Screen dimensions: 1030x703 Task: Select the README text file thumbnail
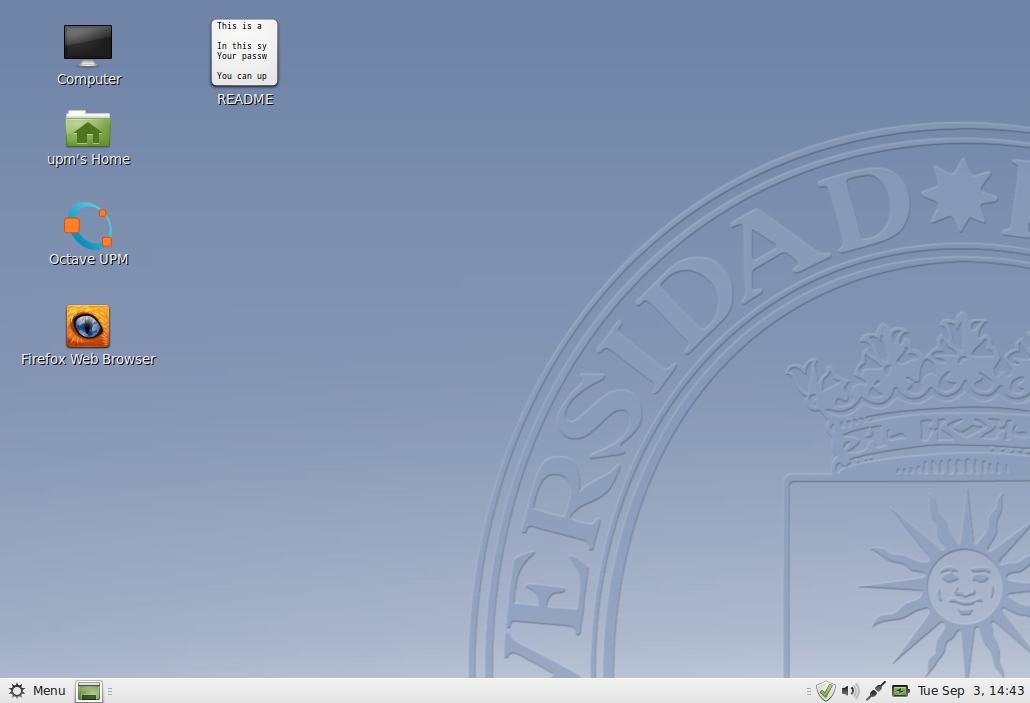pos(244,52)
